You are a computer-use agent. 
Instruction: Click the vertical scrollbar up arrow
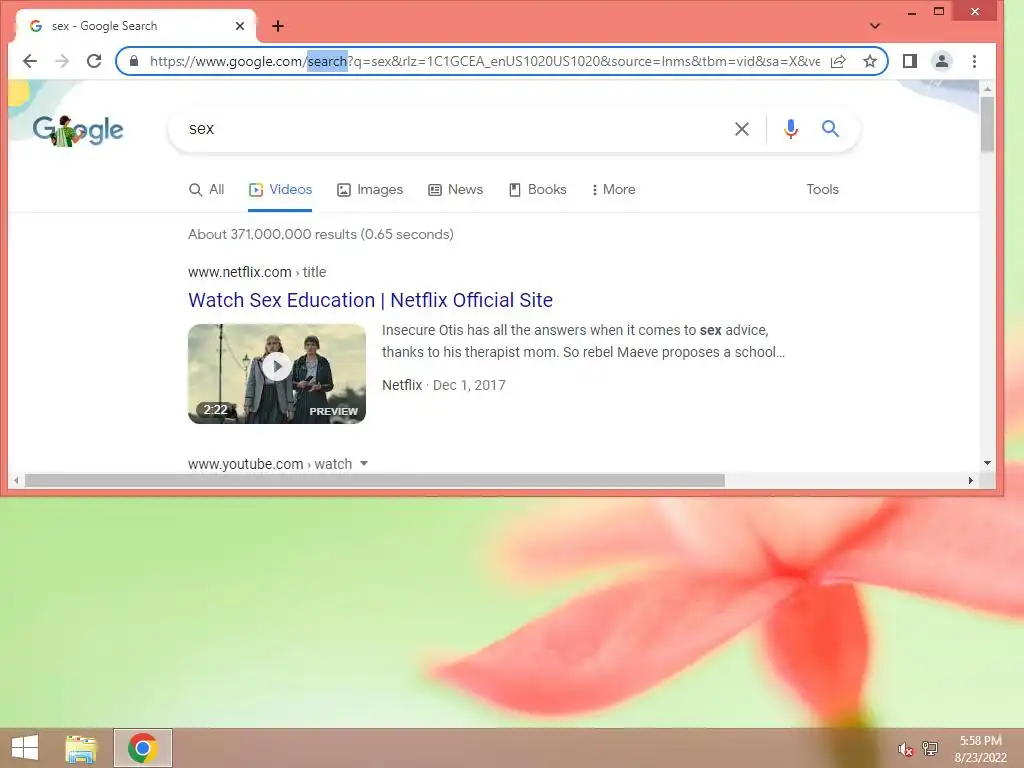[987, 88]
